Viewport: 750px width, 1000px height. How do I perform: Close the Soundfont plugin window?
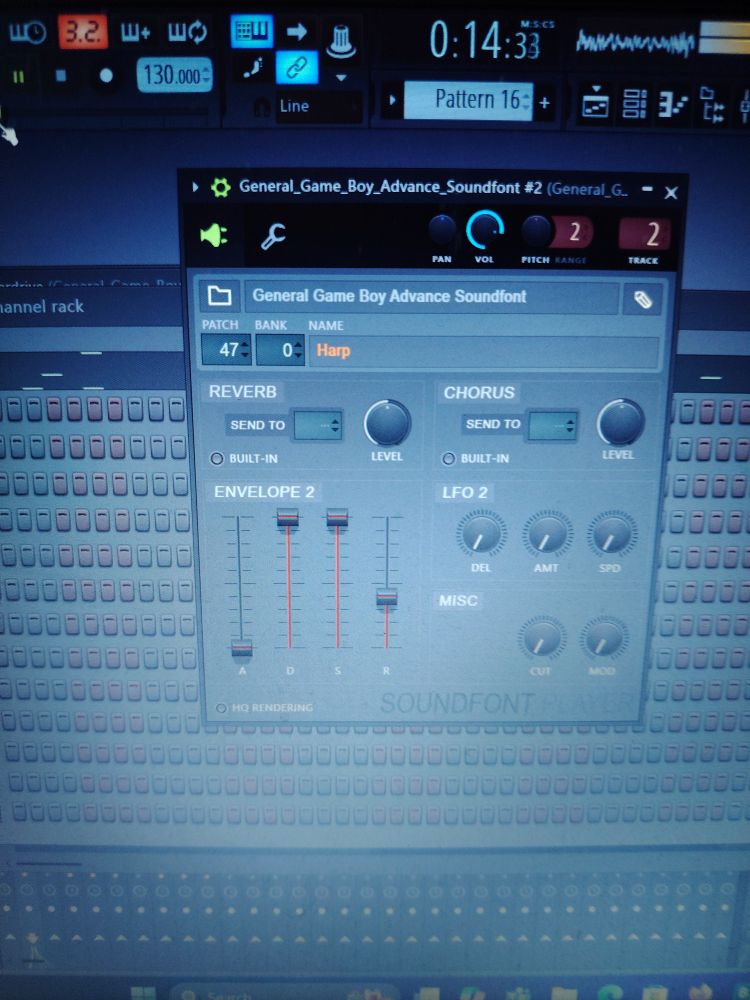[x=671, y=192]
